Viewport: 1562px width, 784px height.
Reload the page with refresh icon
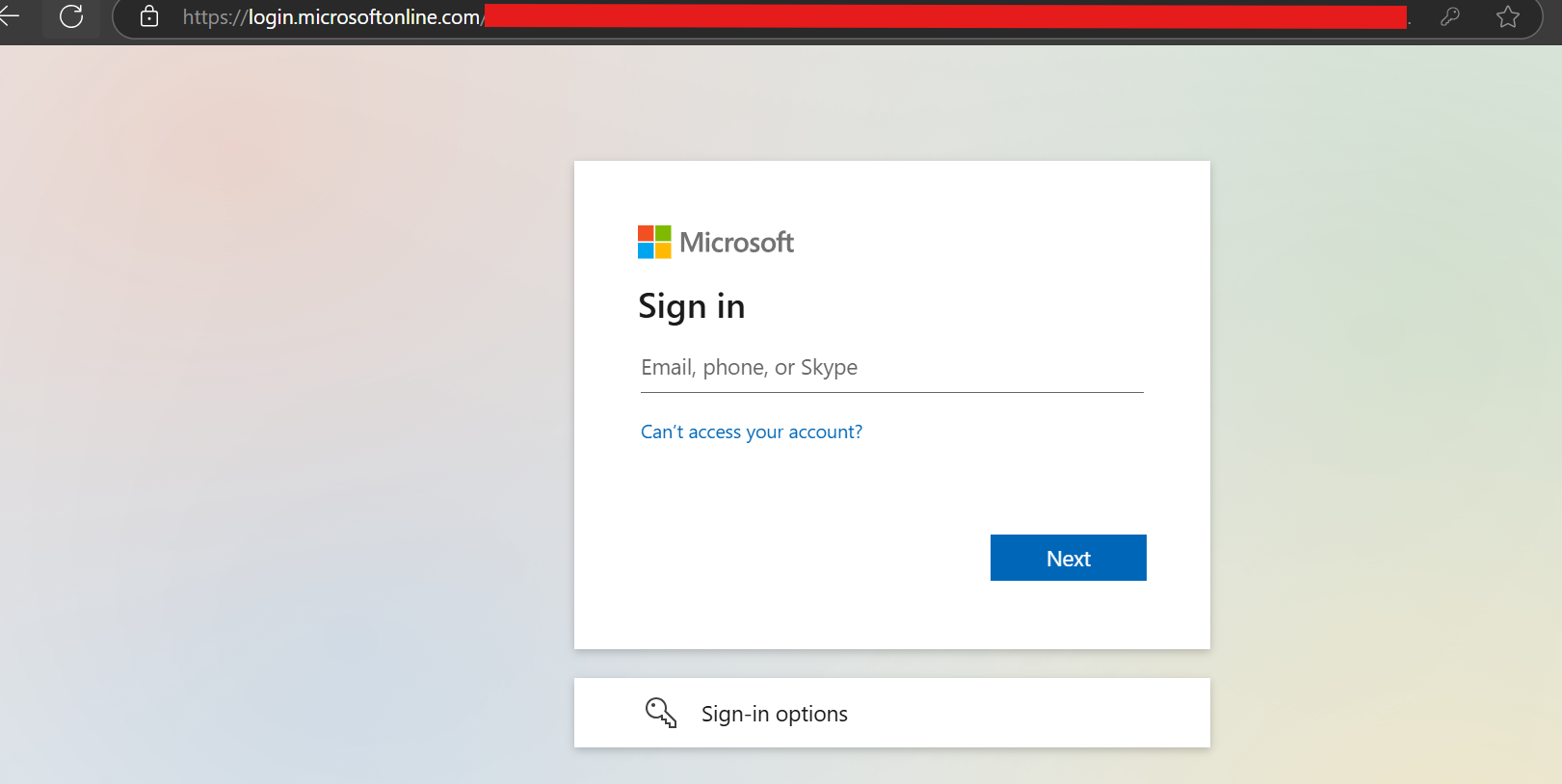coord(71,16)
